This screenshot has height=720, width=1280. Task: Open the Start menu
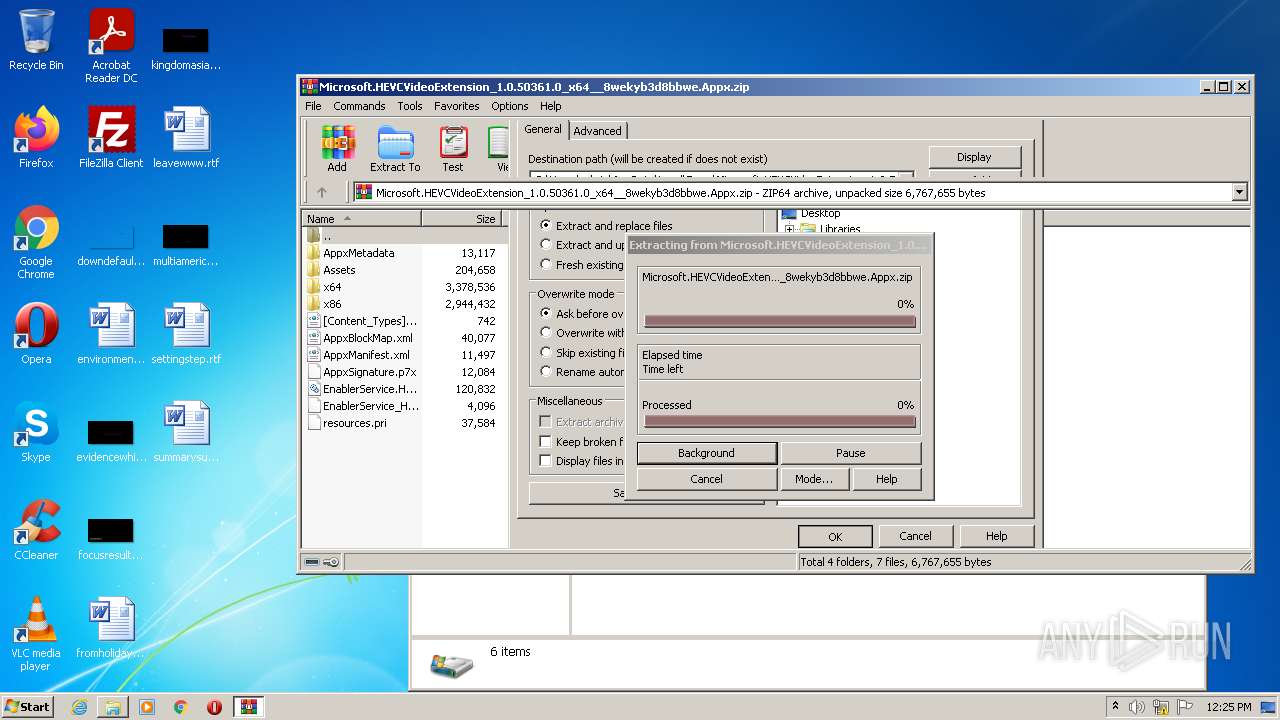click(27, 707)
